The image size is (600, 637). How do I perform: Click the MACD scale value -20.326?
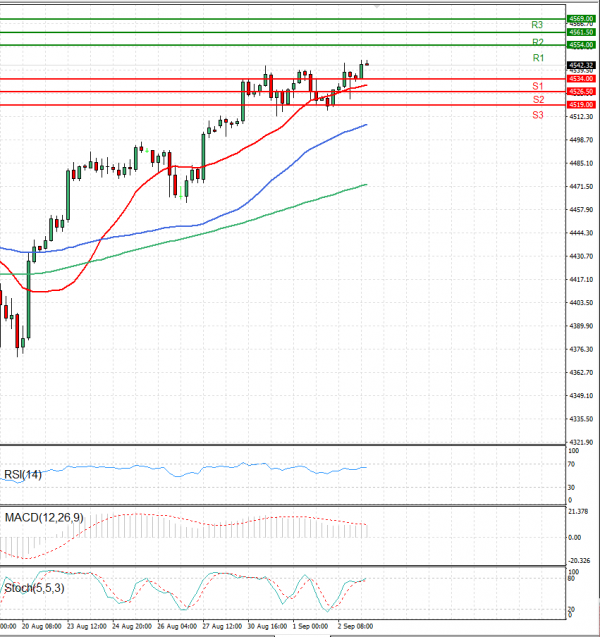point(579,561)
